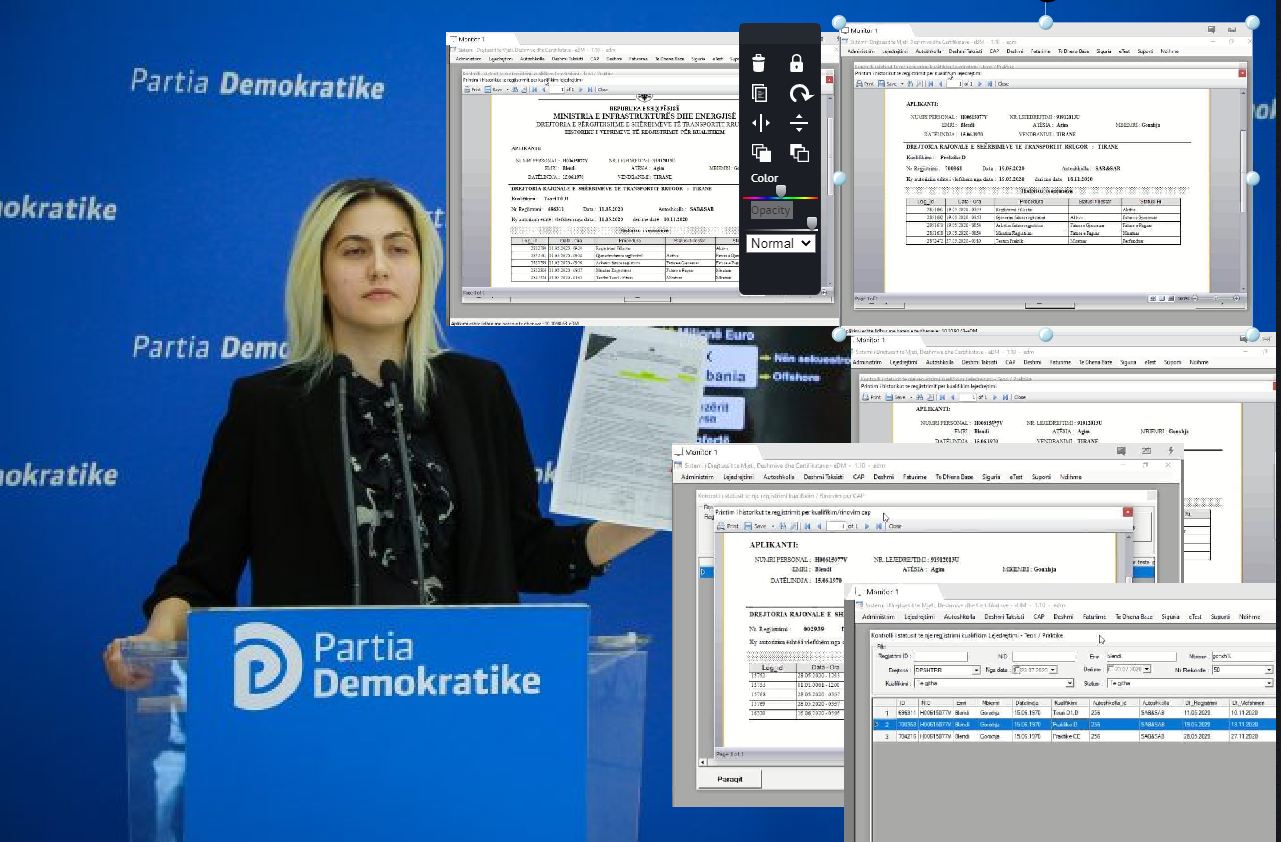This screenshot has height=842, width=1281.
Task: Open Te Dhena Baze menu in rinovim cap window
Action: [x=954, y=477]
